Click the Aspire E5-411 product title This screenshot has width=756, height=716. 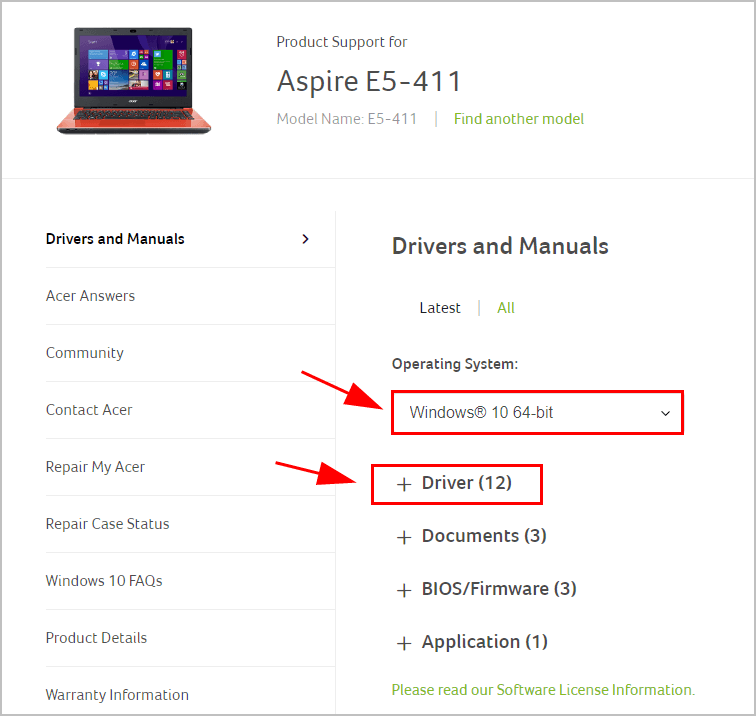coord(369,81)
